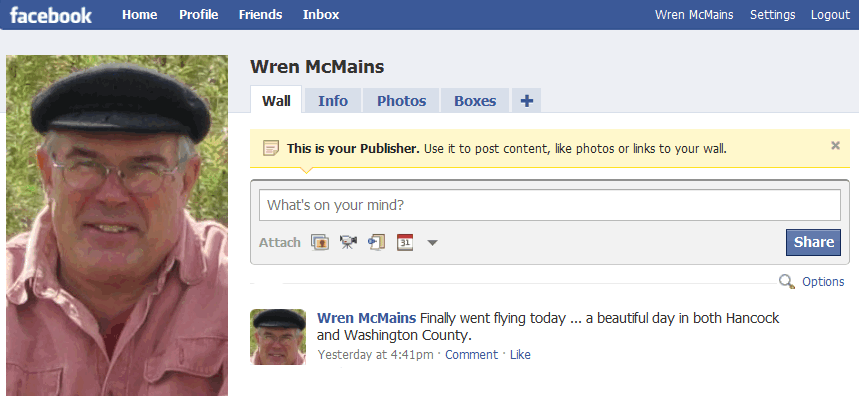The width and height of the screenshot is (859, 401).
Task: Attach a photo using the photo icon
Action: pos(320,242)
